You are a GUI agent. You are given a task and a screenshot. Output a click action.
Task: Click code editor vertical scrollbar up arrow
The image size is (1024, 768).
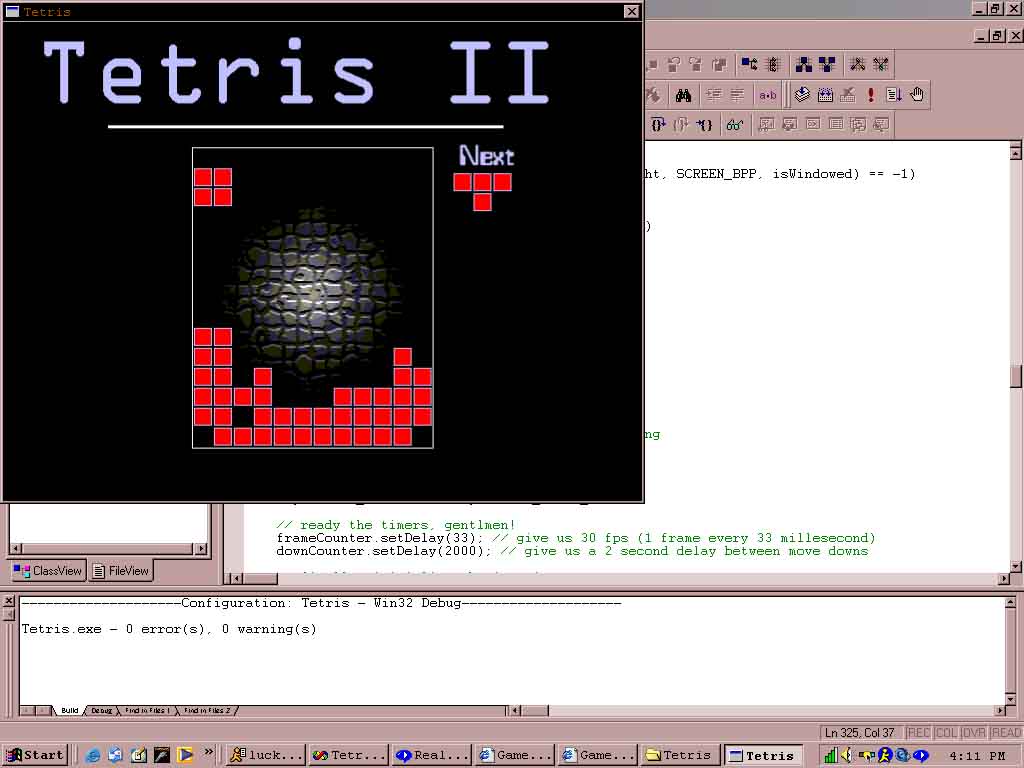tap(1016, 152)
